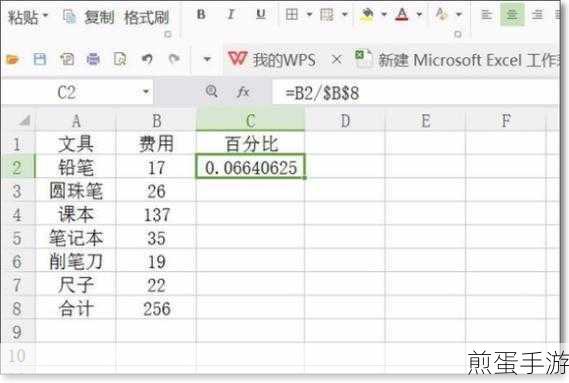Apply red font color
The width and height of the screenshot is (569, 383).
pos(402,15)
